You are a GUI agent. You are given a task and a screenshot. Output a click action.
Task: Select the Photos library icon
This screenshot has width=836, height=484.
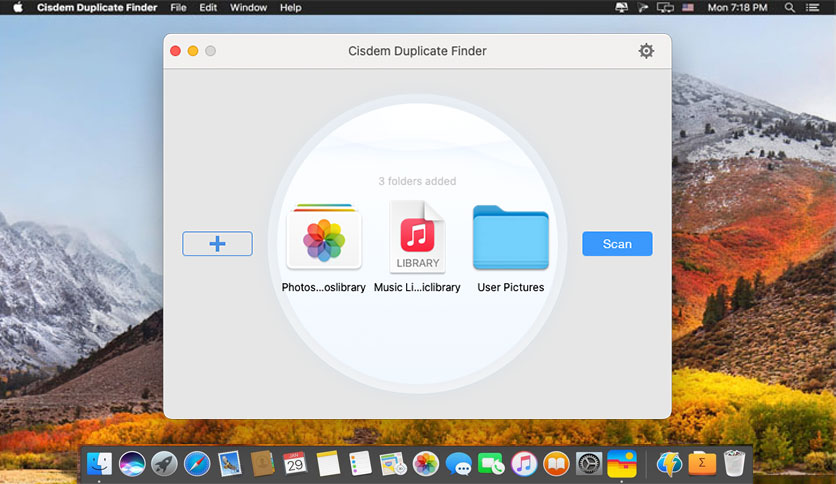click(324, 236)
